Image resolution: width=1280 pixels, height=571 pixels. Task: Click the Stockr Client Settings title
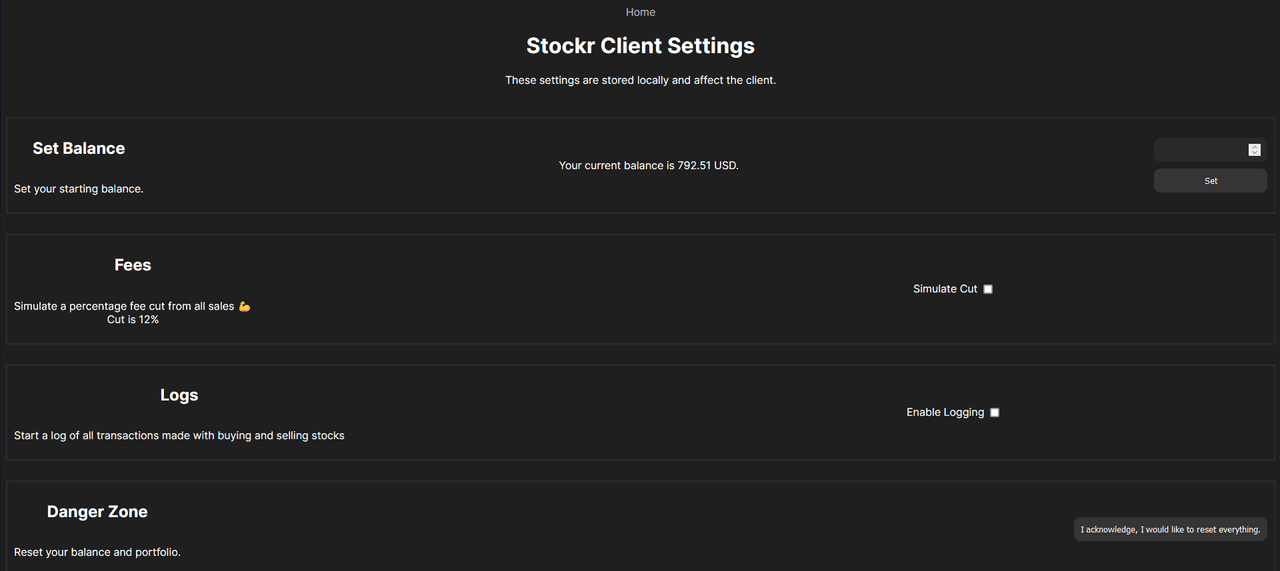pos(640,46)
